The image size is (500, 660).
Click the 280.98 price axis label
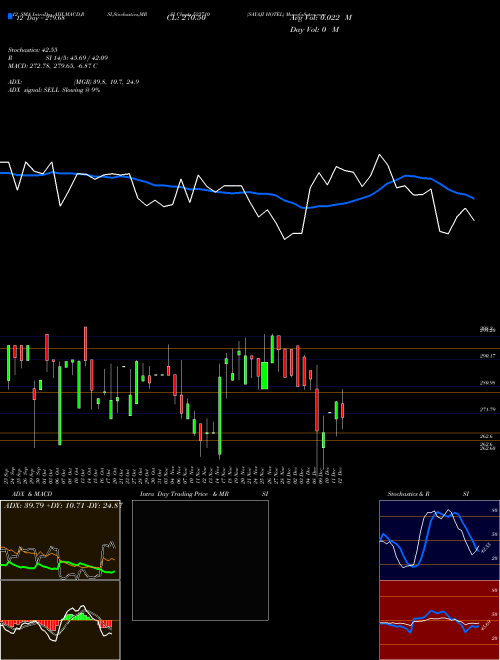[487, 383]
